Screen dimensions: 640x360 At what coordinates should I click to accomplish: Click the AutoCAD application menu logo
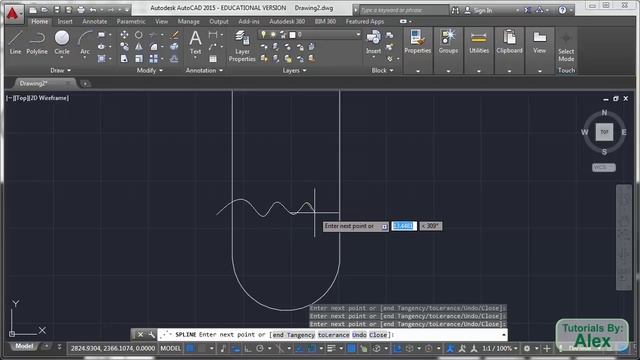[13, 13]
